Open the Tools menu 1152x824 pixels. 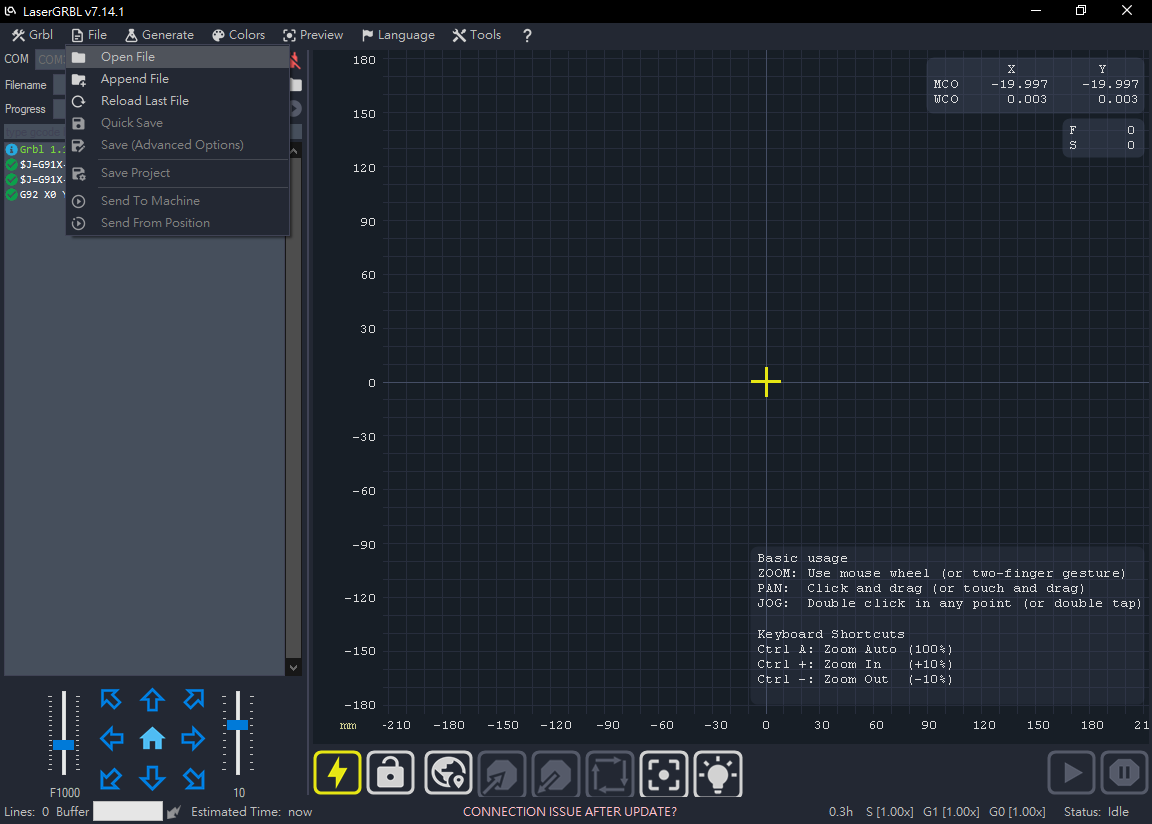(x=477, y=35)
